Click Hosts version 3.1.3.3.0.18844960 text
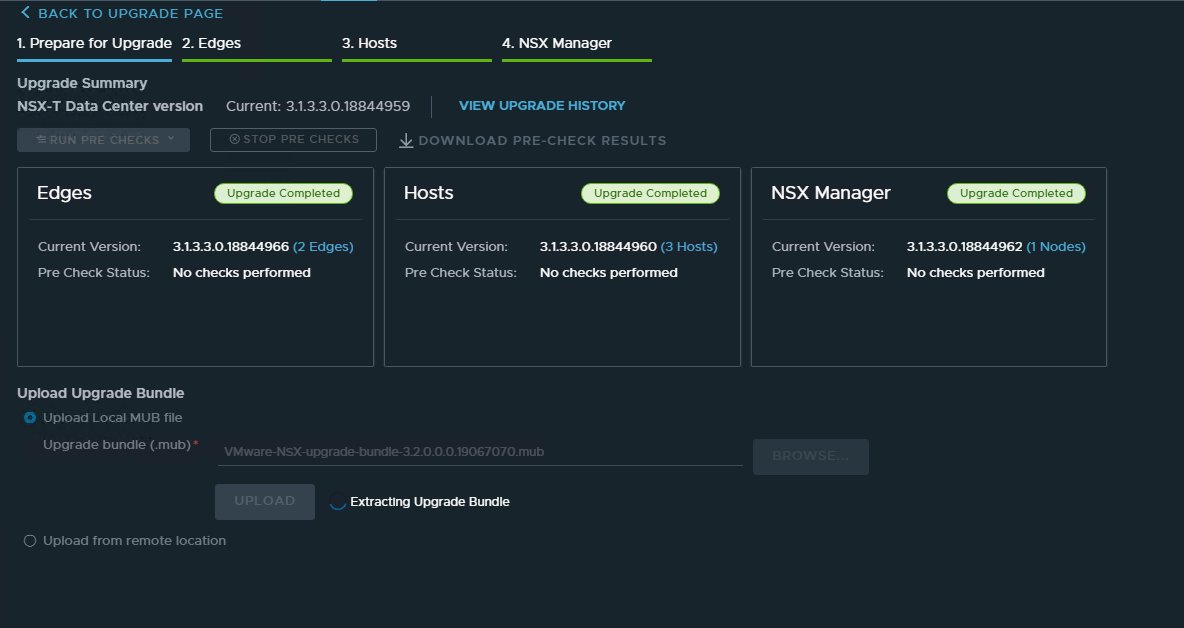Screen dimensions: 1184x628 click(598, 247)
